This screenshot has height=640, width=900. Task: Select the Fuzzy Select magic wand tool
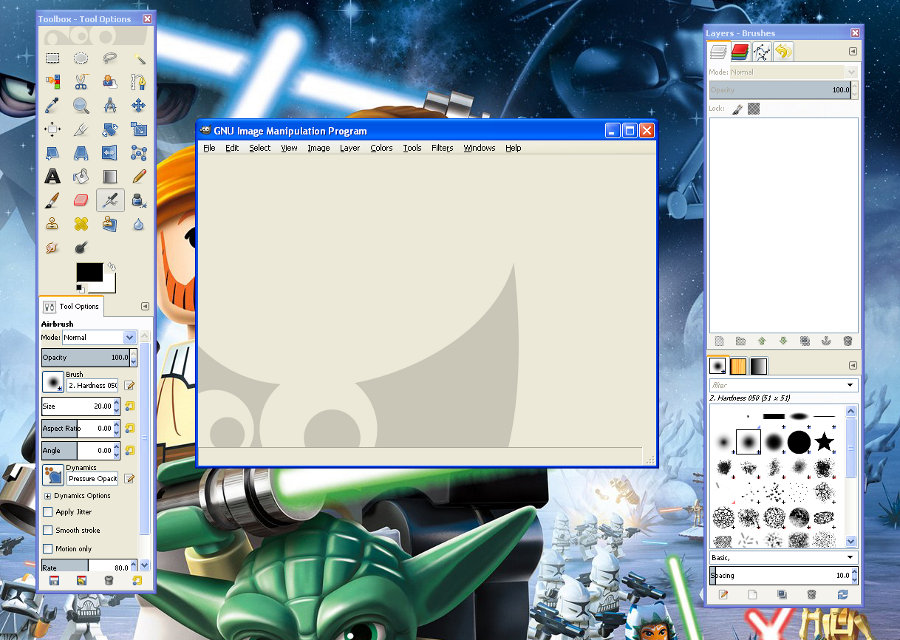(138, 58)
